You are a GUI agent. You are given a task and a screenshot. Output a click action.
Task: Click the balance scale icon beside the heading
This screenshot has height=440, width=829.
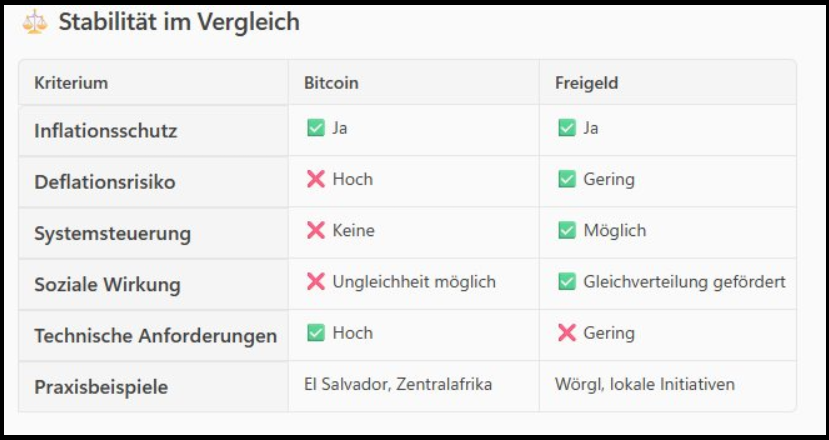34,22
